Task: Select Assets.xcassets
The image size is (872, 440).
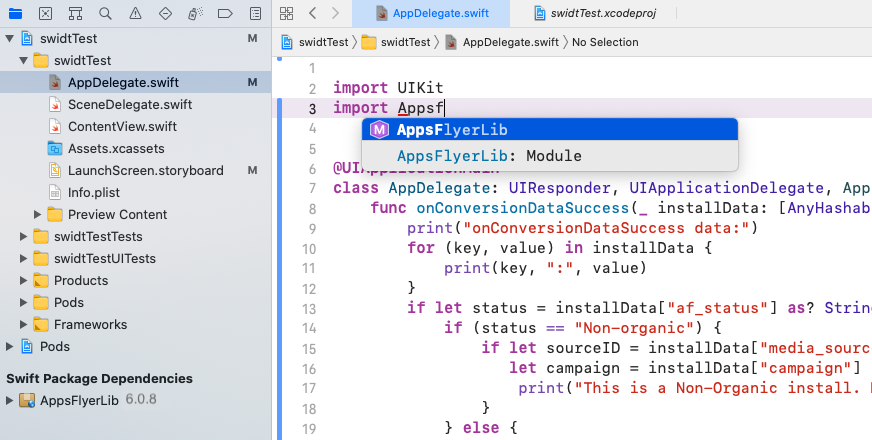Action: click(x=136, y=149)
